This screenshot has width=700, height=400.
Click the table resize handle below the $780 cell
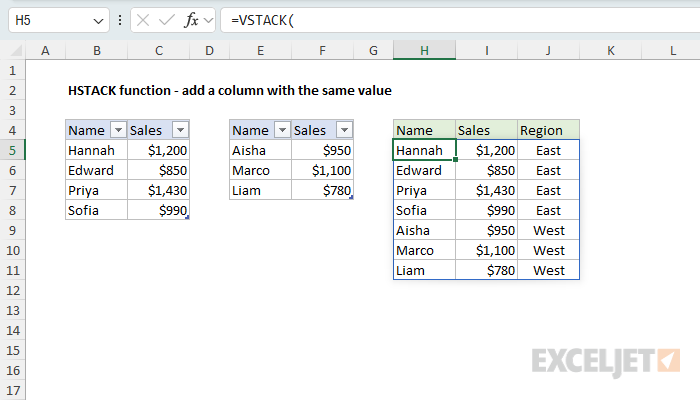tap(351, 197)
